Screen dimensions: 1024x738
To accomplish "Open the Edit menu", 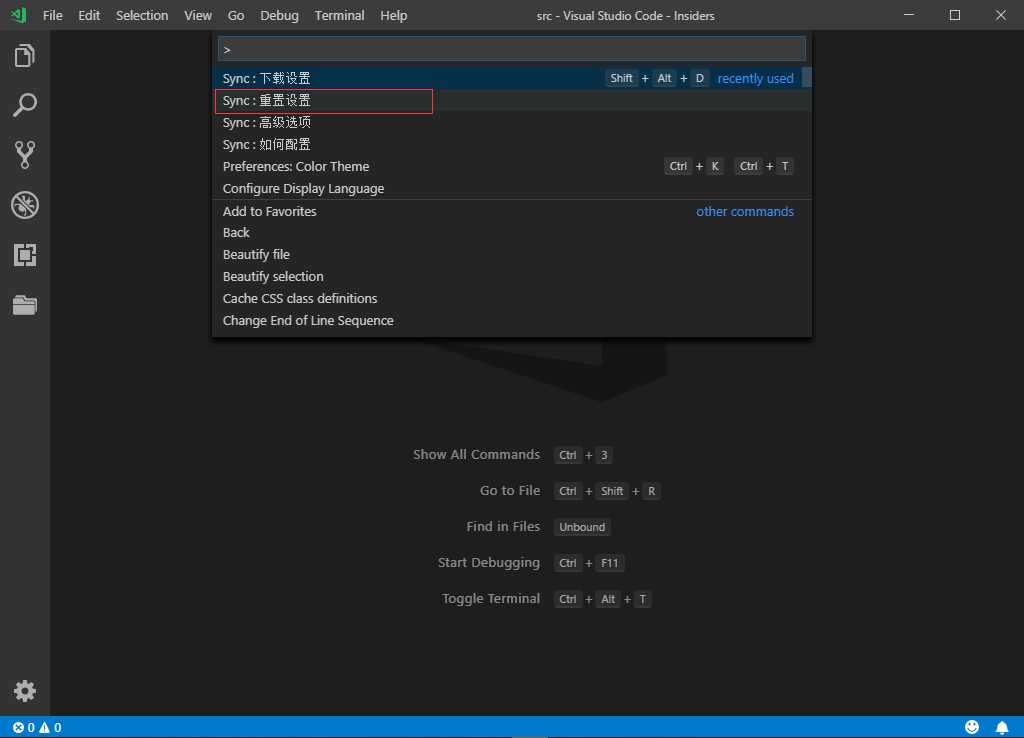I will coord(89,15).
